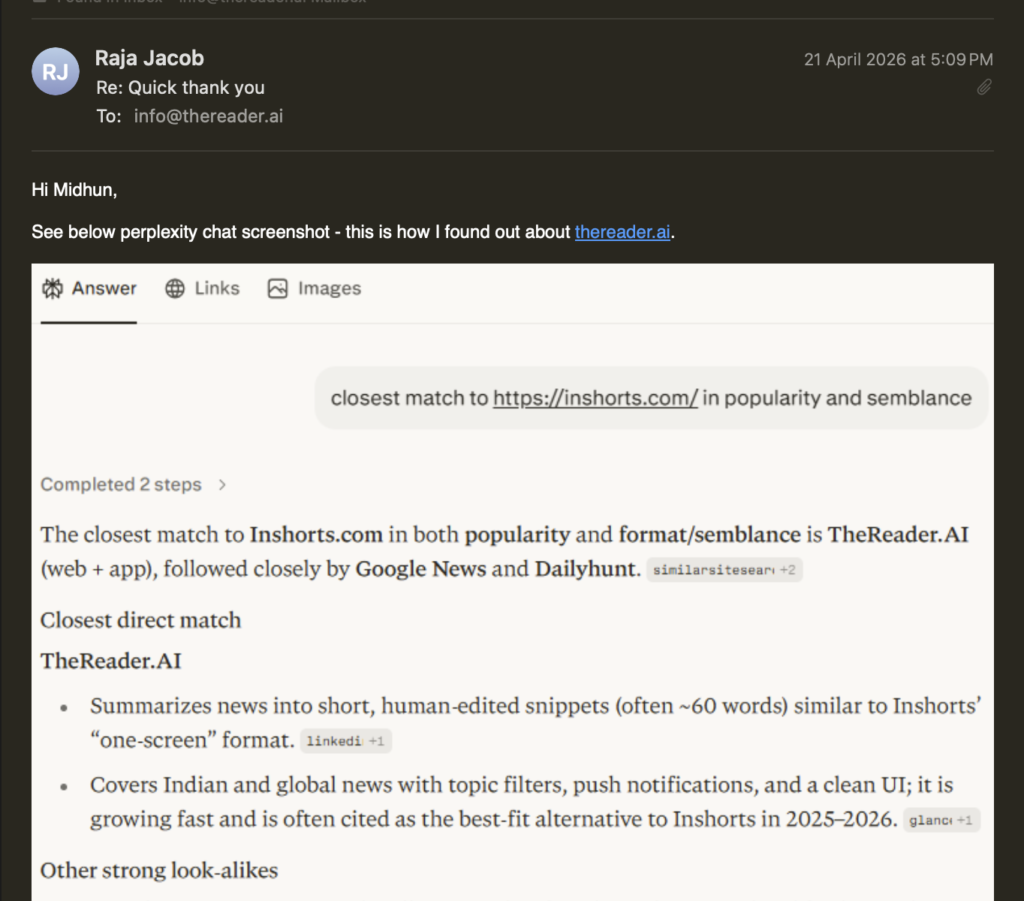Click the globe icon next to Links
Image resolution: width=1024 pixels, height=901 pixels.
pyautogui.click(x=175, y=288)
